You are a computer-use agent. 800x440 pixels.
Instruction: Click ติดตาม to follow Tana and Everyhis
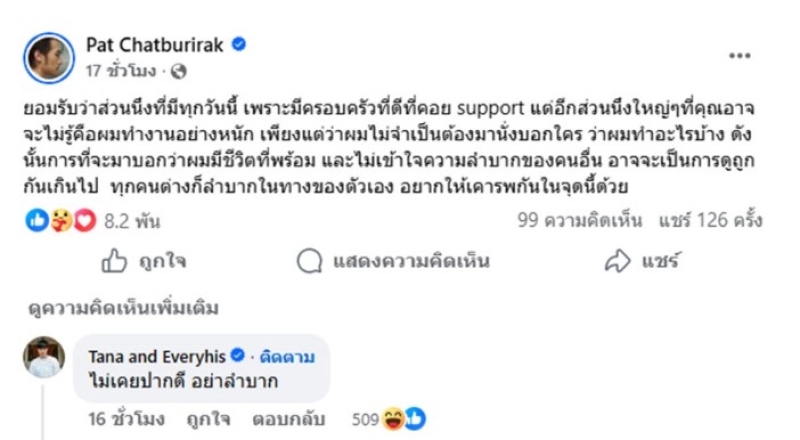[288, 356]
